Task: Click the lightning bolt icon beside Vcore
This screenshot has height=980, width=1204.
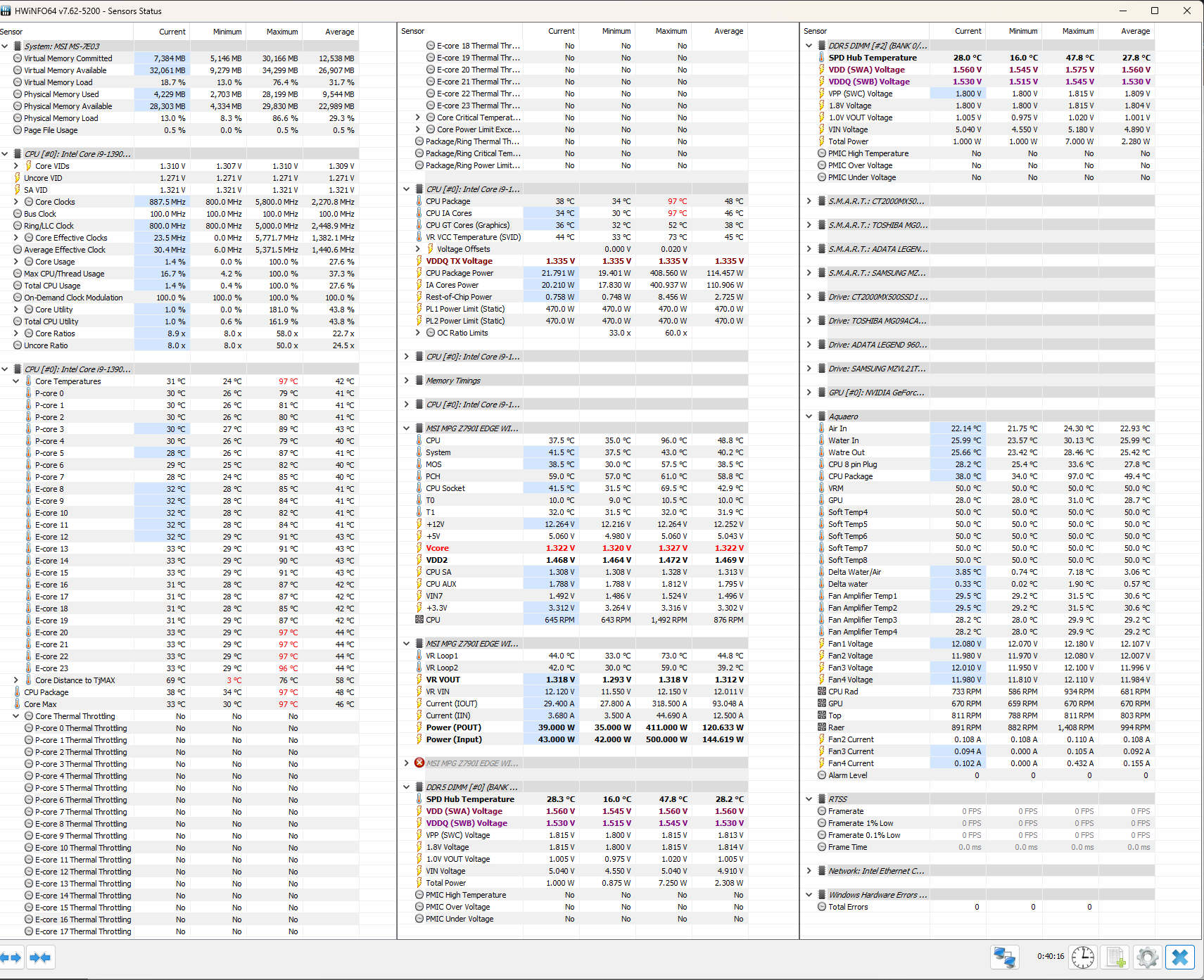Action: pos(419,548)
